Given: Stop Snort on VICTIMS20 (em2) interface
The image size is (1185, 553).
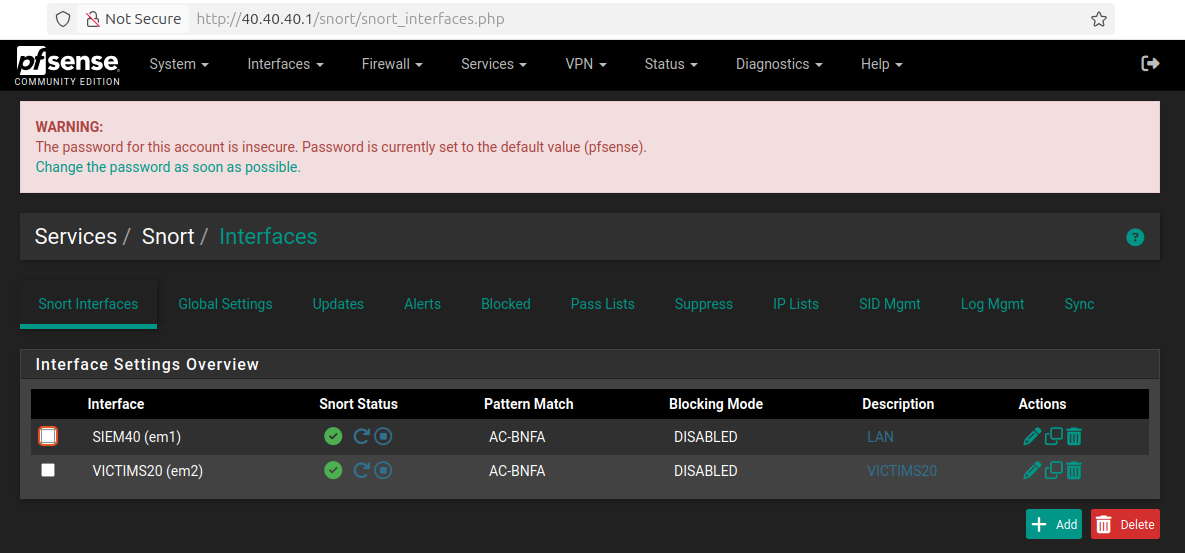Looking at the screenshot, I should [383, 470].
